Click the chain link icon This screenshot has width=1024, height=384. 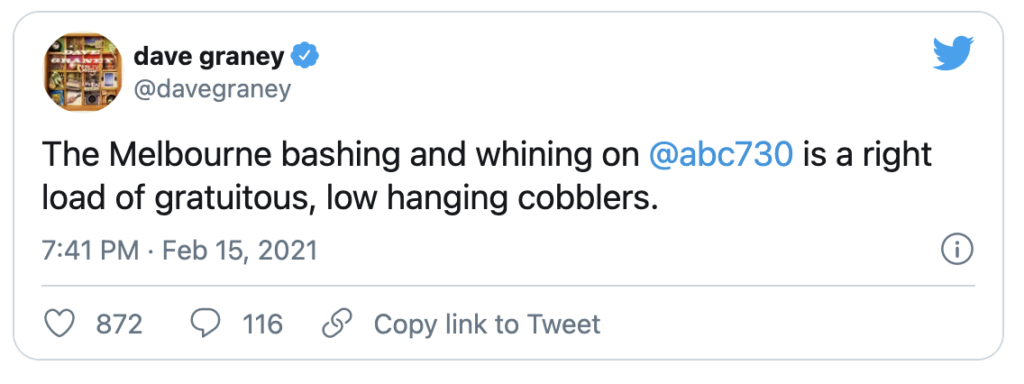[338, 324]
